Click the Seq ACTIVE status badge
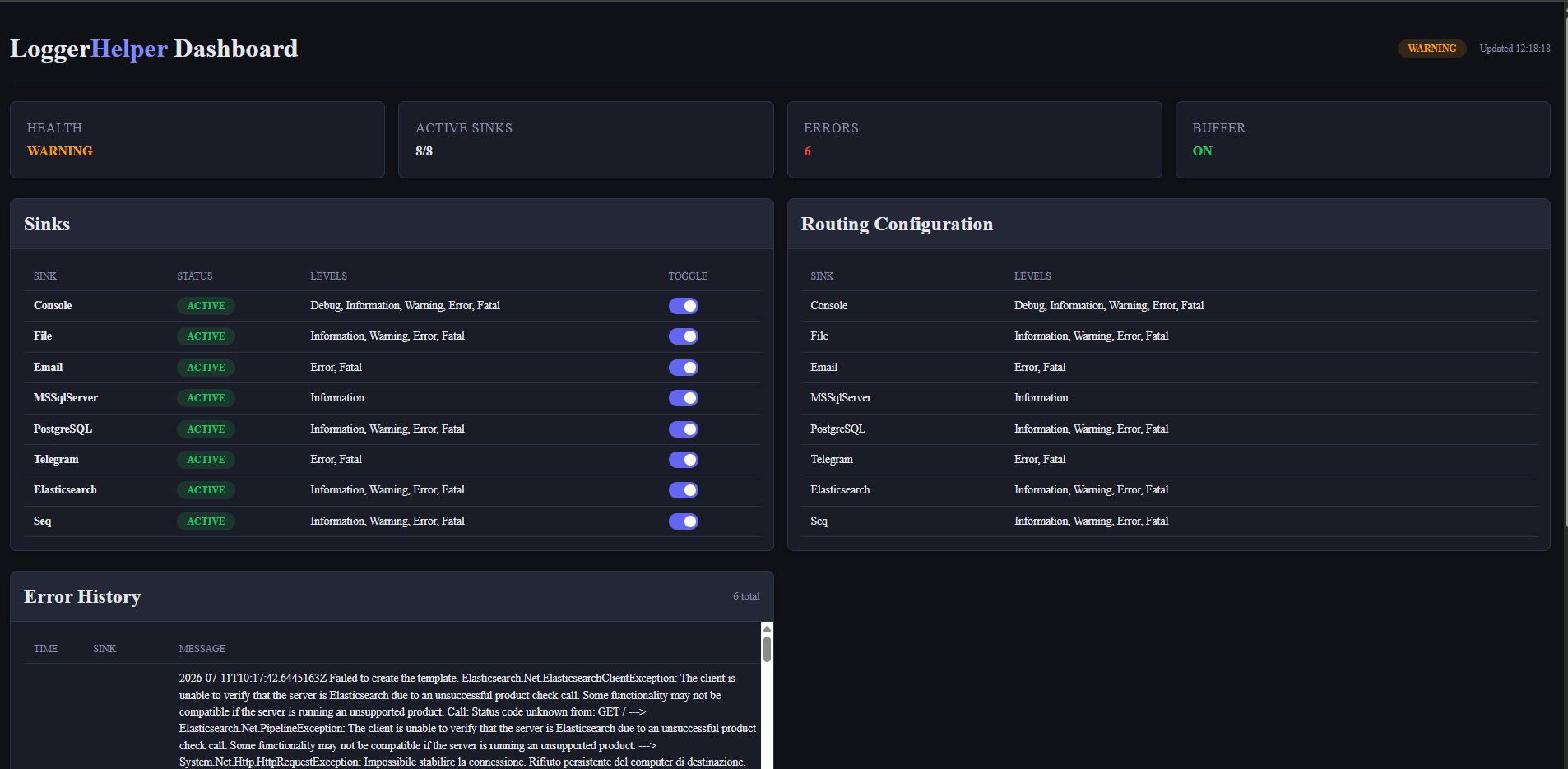 (206, 521)
